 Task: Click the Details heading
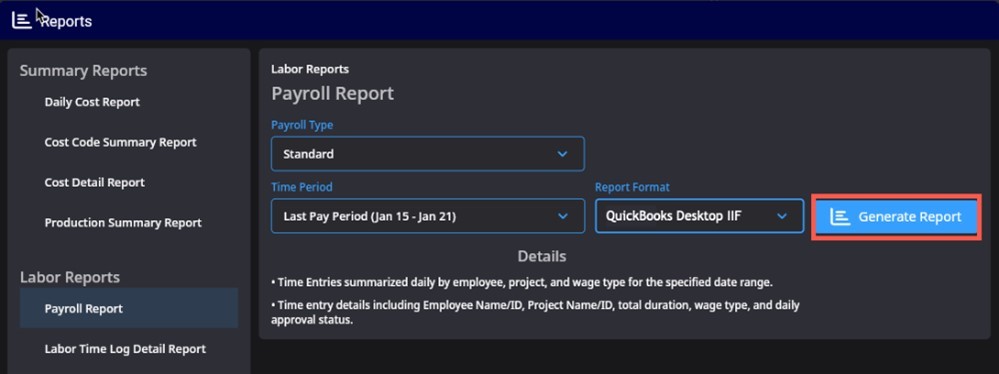[x=542, y=256]
